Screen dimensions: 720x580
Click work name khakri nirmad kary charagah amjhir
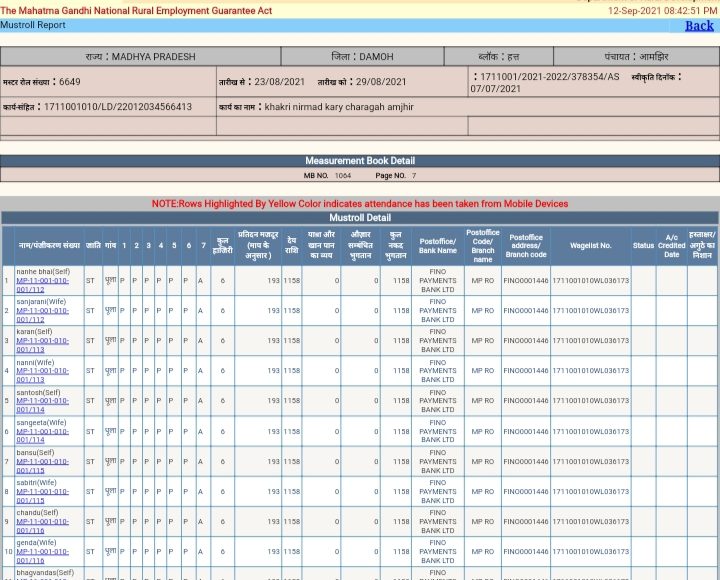(x=339, y=107)
